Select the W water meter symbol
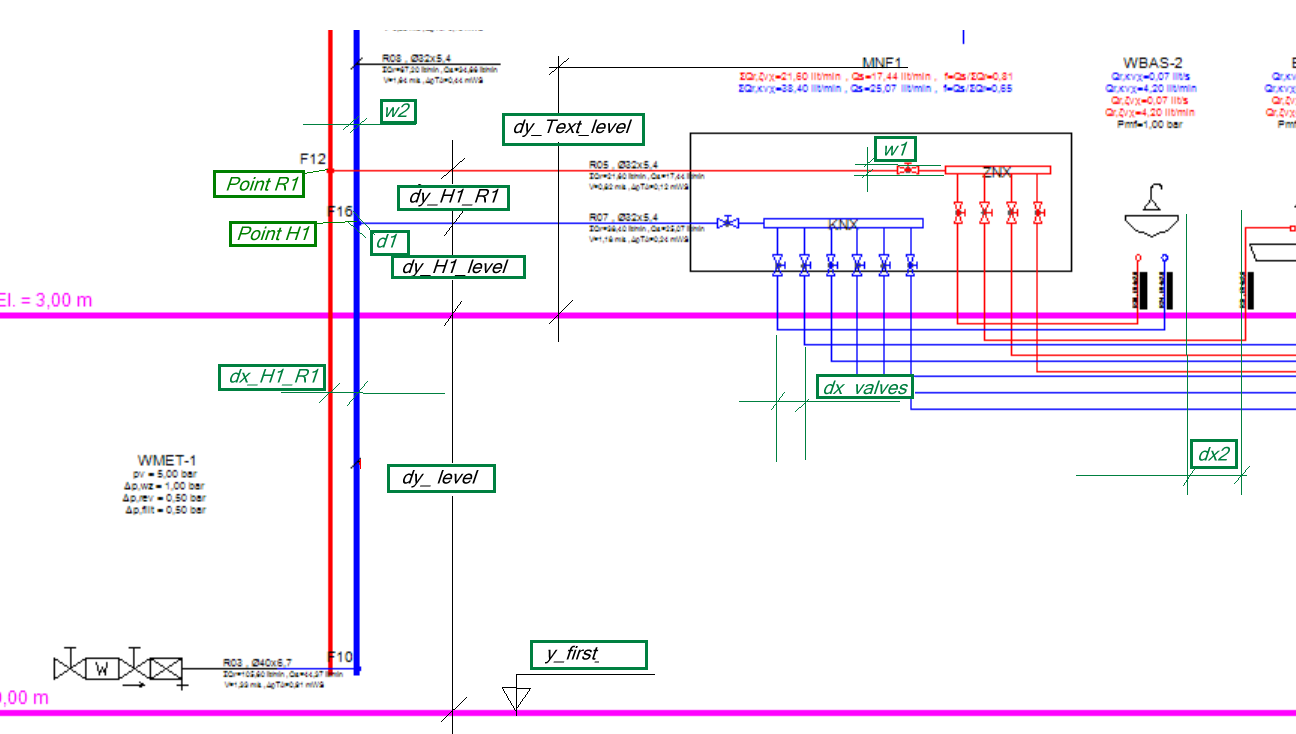Screen dimensions: 1296x734 point(102,668)
